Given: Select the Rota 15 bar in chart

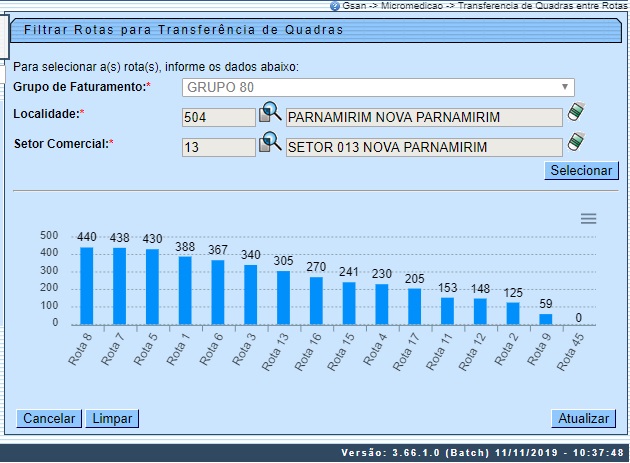Looking at the screenshot, I should click(349, 303).
